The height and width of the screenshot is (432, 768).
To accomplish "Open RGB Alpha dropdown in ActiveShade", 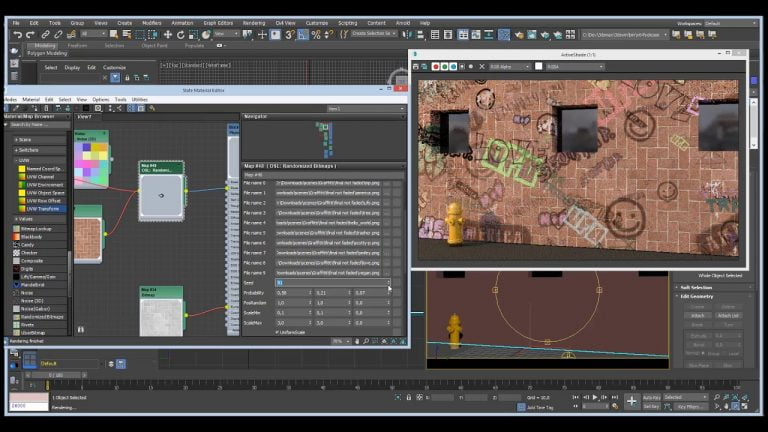I will coord(509,67).
